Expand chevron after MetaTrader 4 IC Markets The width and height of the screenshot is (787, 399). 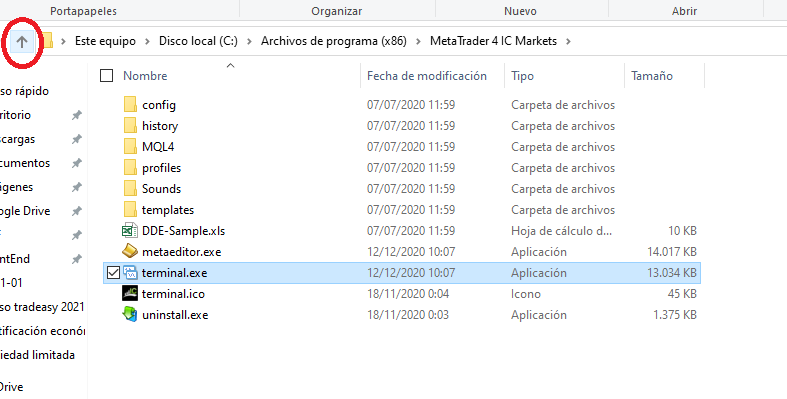pyautogui.click(x=568, y=41)
